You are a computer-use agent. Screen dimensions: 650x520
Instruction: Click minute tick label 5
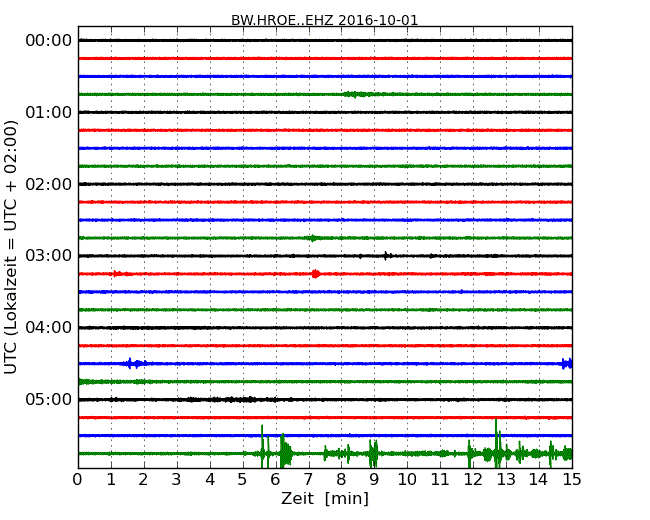(243, 480)
